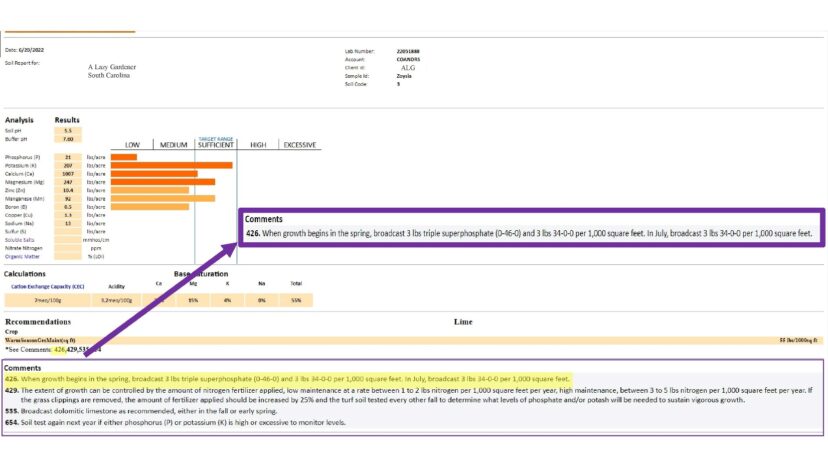Select the Acidity value cell under Calculations
The image size is (828, 466).
click(x=116, y=300)
